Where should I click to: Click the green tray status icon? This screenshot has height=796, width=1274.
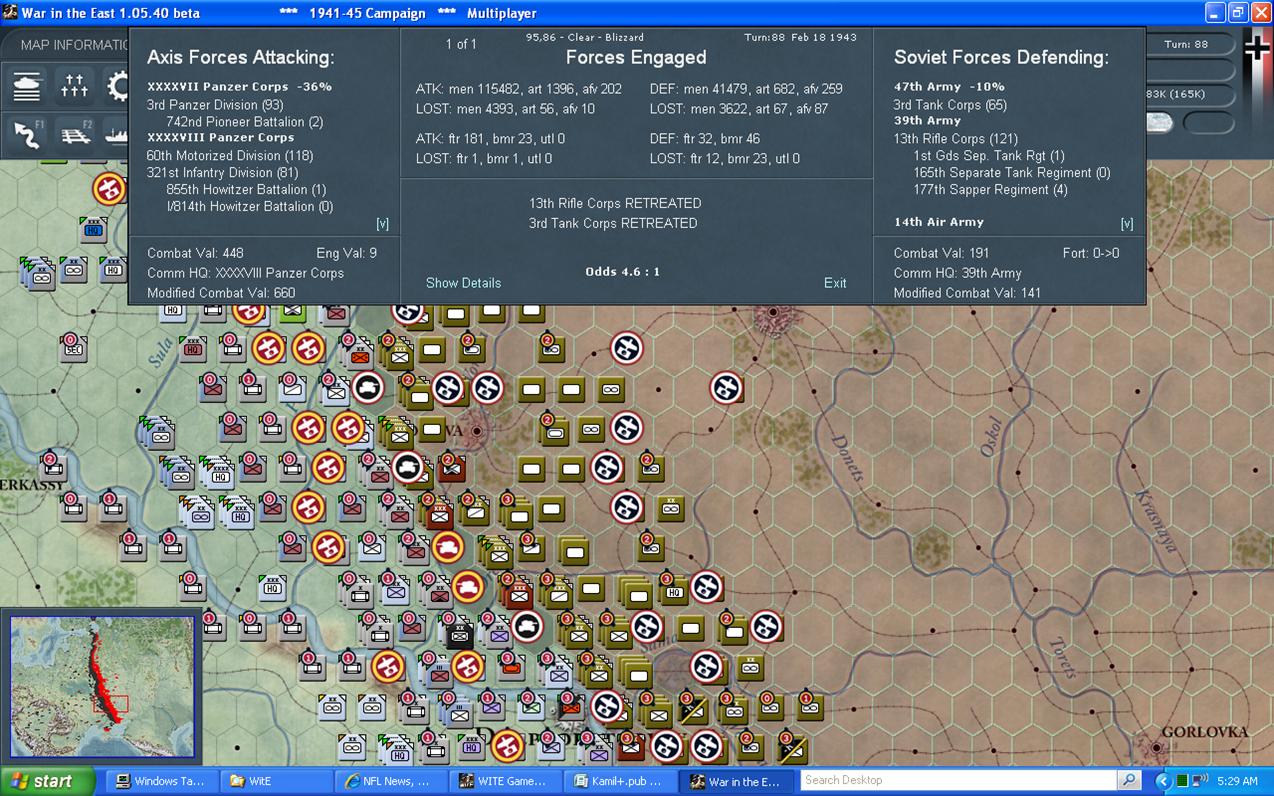click(1182, 781)
